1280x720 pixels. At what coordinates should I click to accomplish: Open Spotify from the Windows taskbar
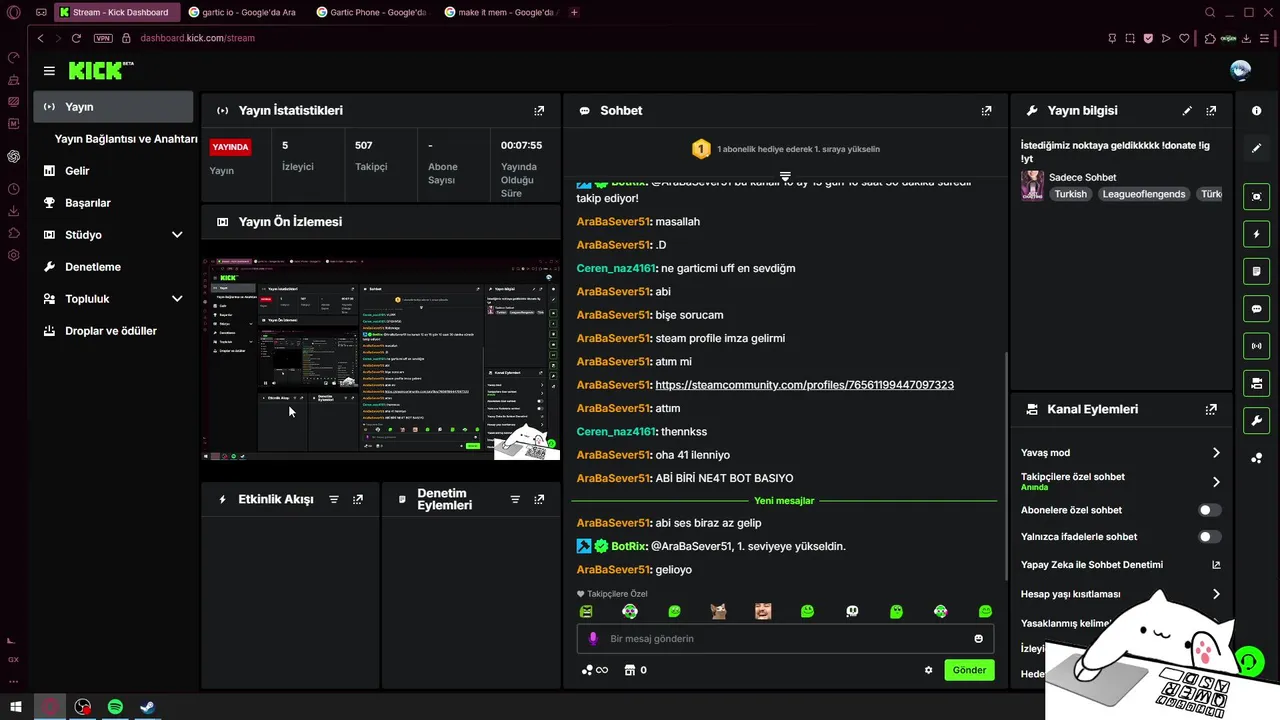pos(115,707)
